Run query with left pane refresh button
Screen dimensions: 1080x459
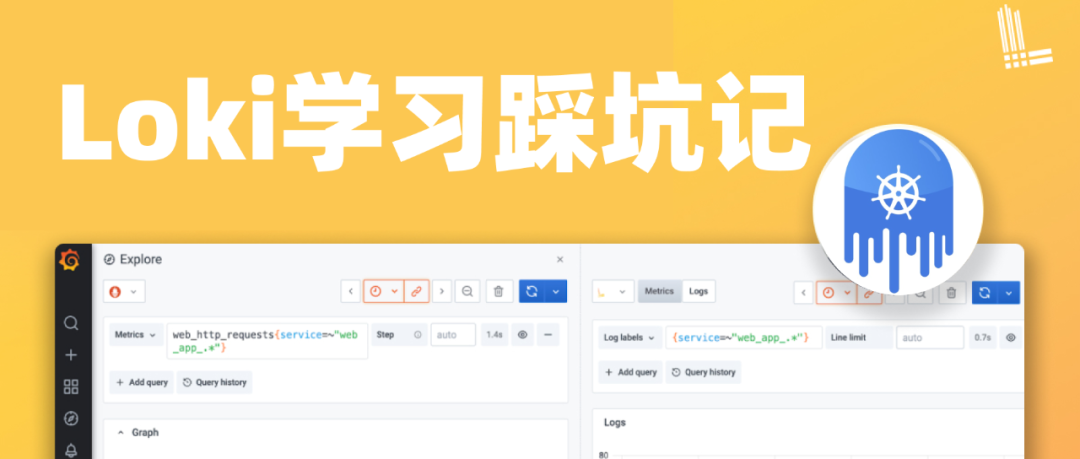(532, 292)
